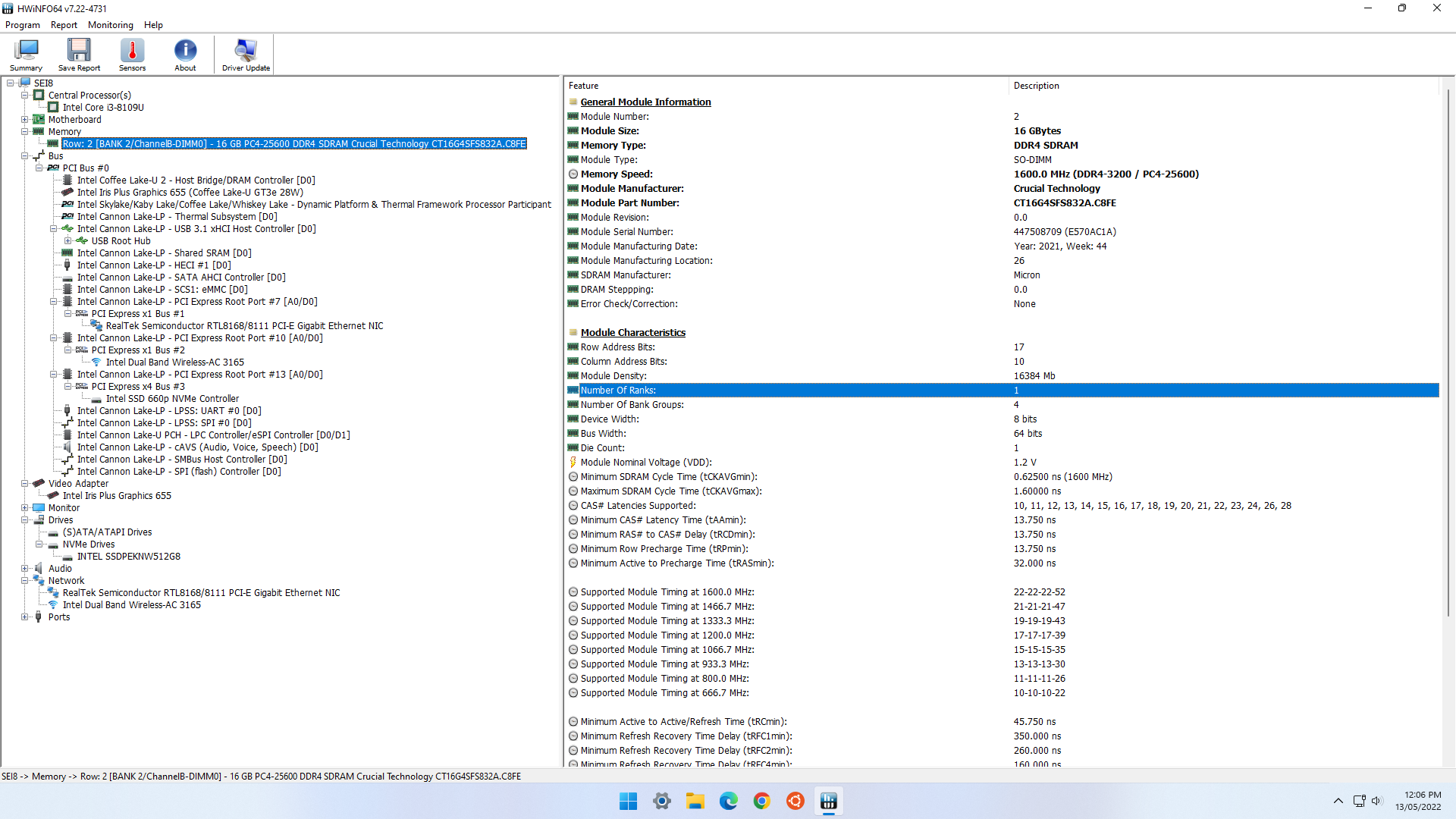Viewport: 1456px width, 819px height.
Task: Open the Monitoring menu
Action: pos(111,25)
